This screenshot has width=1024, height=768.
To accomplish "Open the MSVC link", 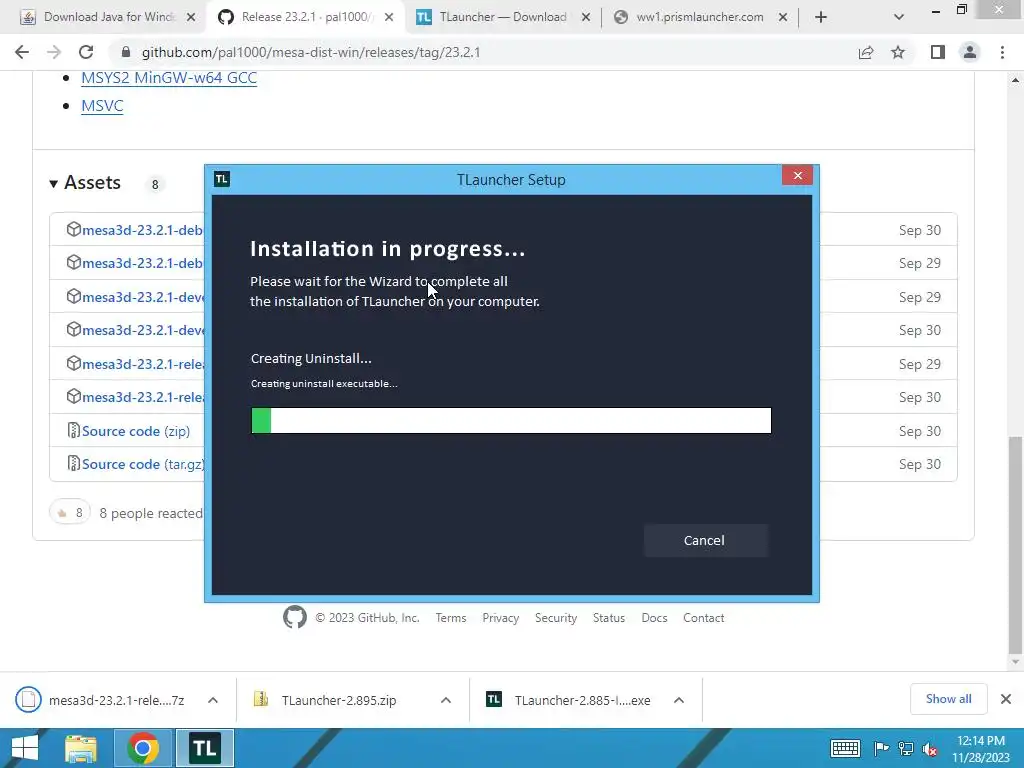I will (x=102, y=106).
